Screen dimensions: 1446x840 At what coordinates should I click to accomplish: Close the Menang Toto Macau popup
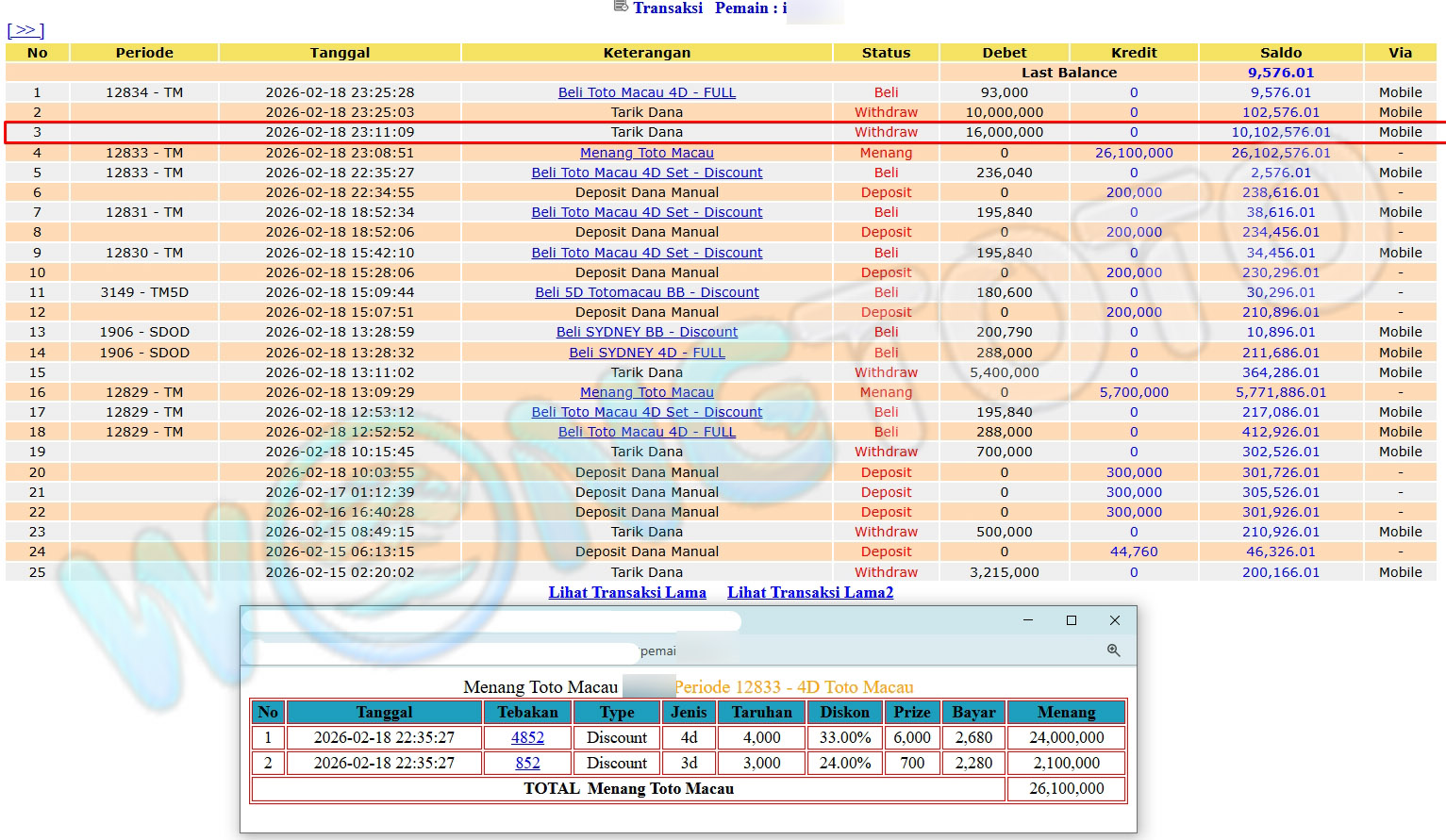pyautogui.click(x=1114, y=620)
